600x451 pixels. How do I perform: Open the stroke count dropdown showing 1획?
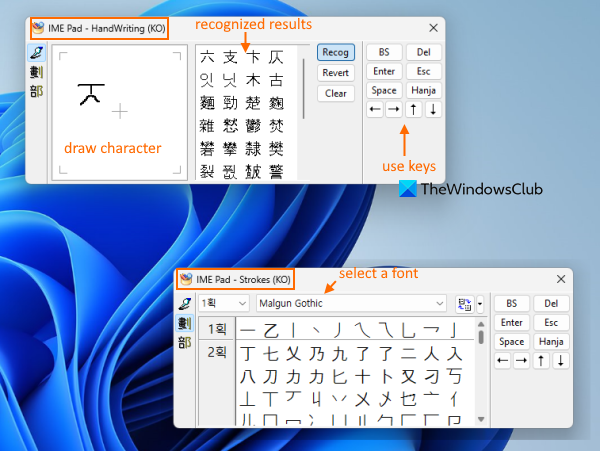point(224,304)
